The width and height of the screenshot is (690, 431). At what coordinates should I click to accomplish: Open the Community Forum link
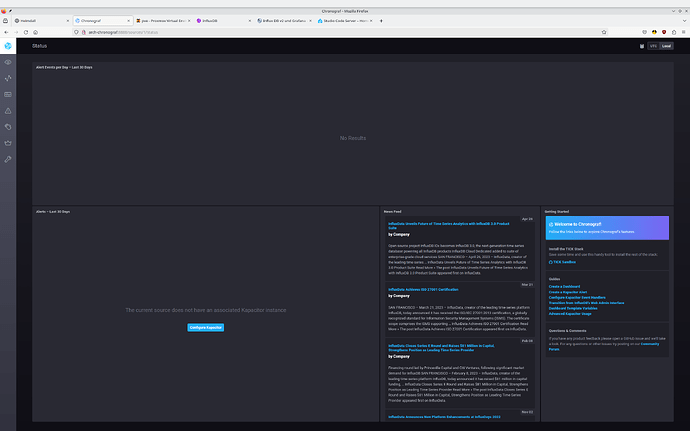tap(650, 344)
